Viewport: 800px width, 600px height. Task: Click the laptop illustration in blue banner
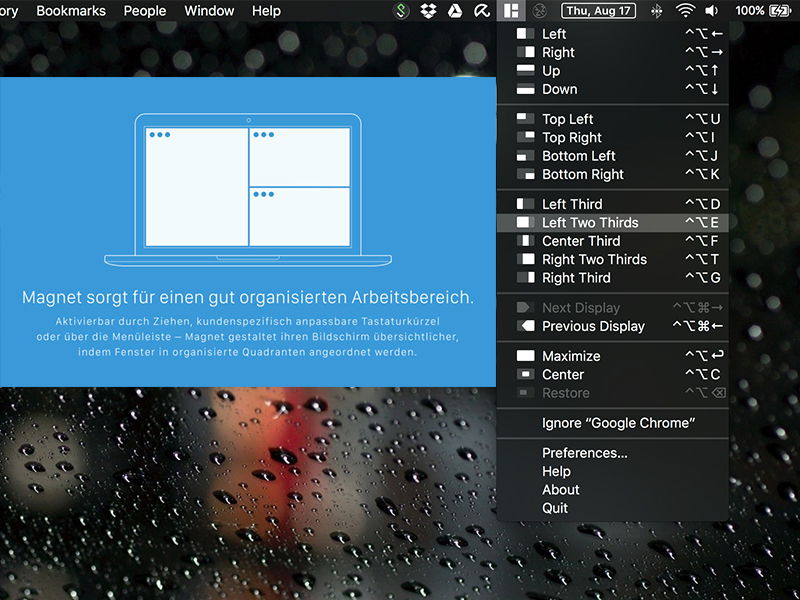tap(248, 190)
